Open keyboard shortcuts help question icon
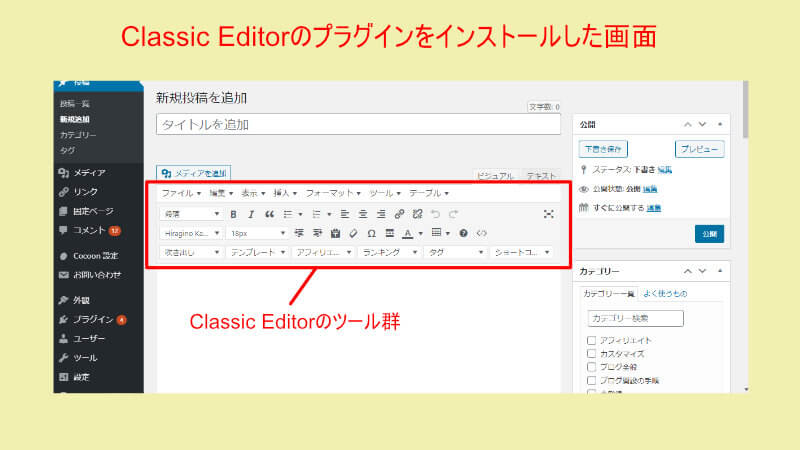The height and width of the screenshot is (450, 800). coord(463,233)
